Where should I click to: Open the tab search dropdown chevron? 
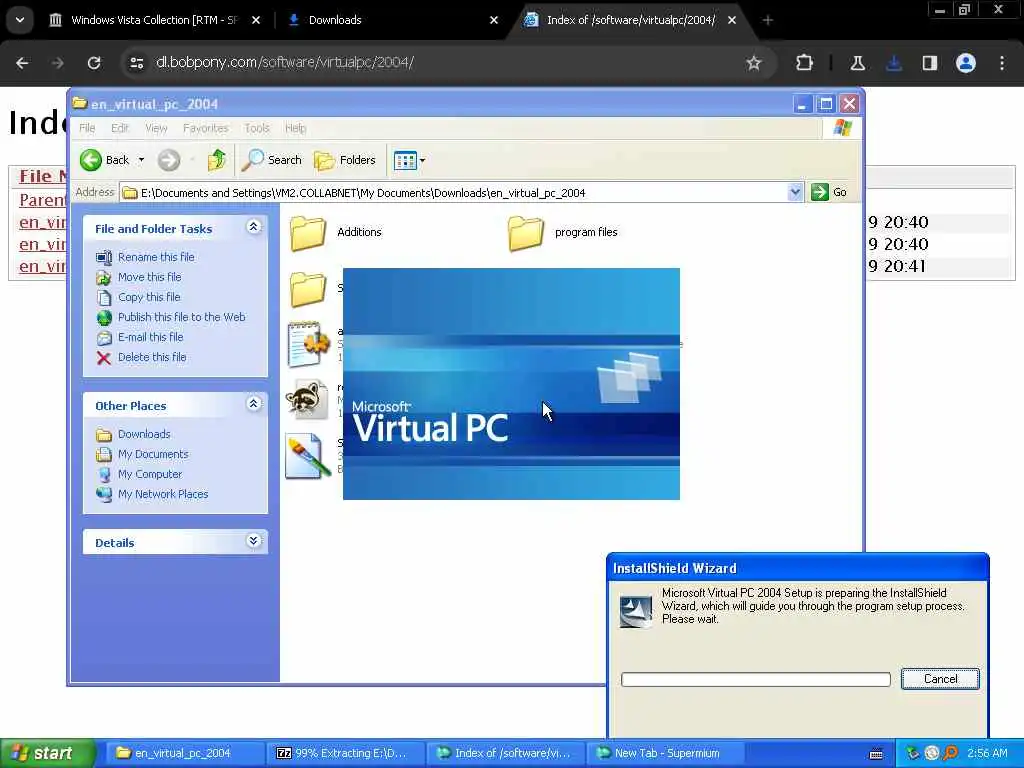(x=20, y=20)
